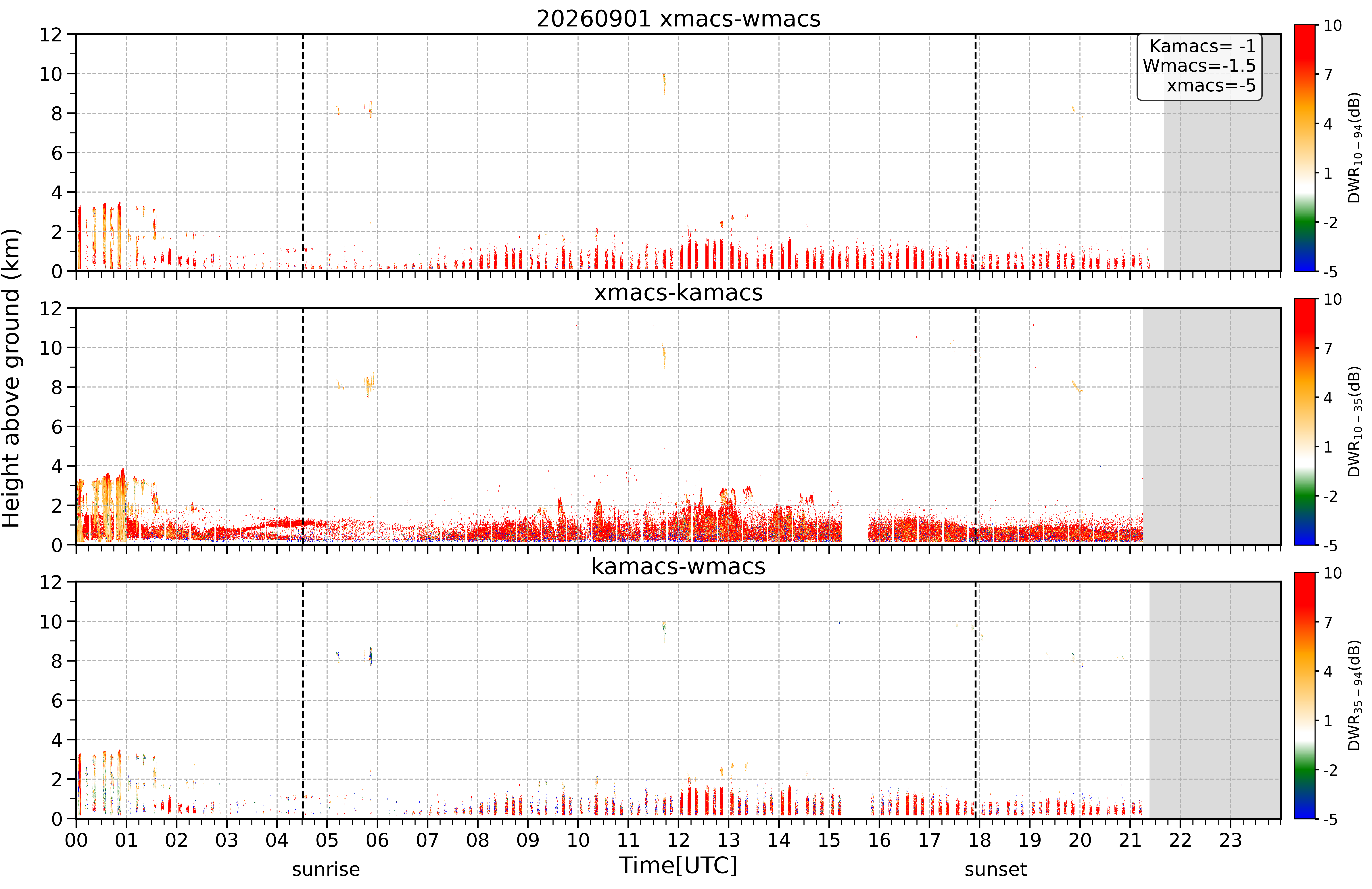Click the bottom DWR 35-94 colorbar
This screenshot has height=889, width=1372.
click(1304, 695)
